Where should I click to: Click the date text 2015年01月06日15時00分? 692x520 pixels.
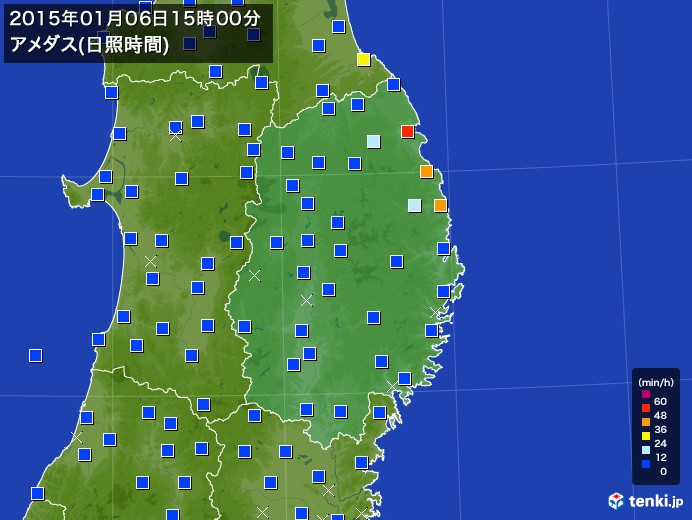pyautogui.click(x=135, y=19)
